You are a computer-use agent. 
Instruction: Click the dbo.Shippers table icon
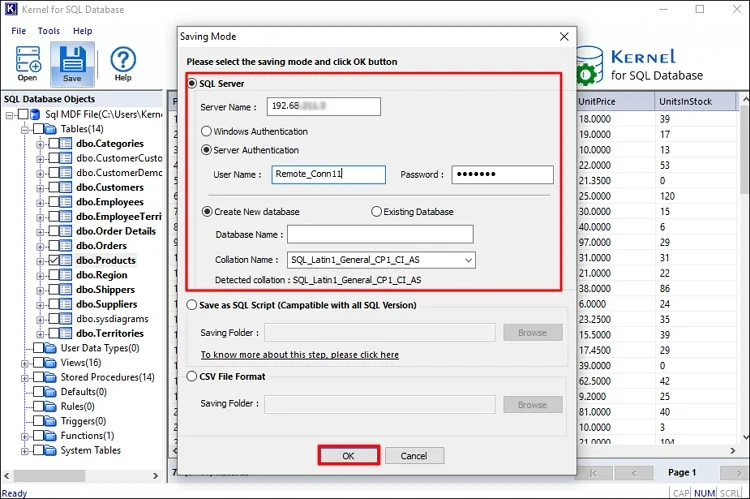[x=66, y=289]
